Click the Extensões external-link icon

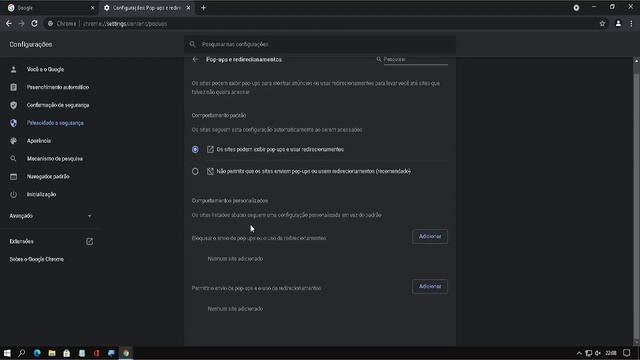(89, 242)
